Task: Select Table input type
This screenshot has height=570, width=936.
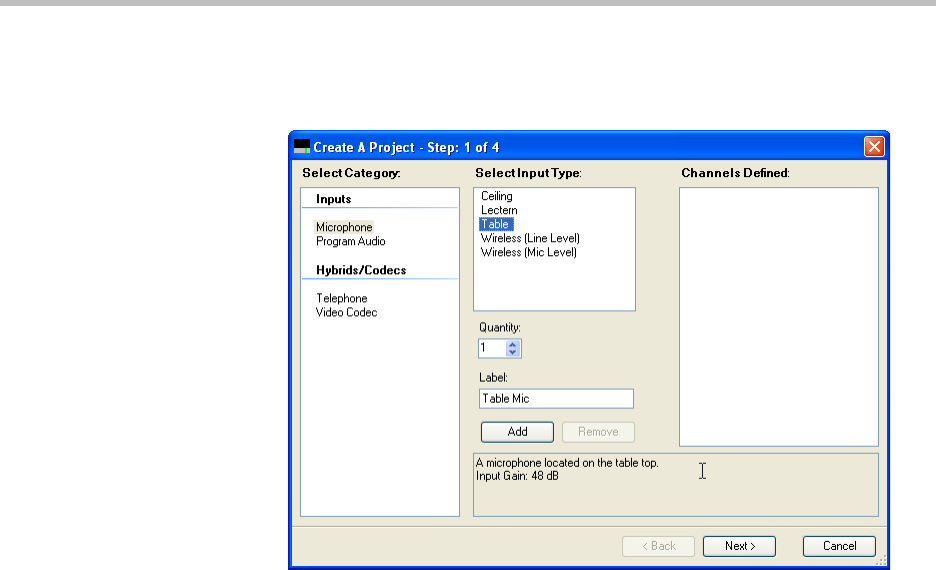Action: (x=495, y=224)
